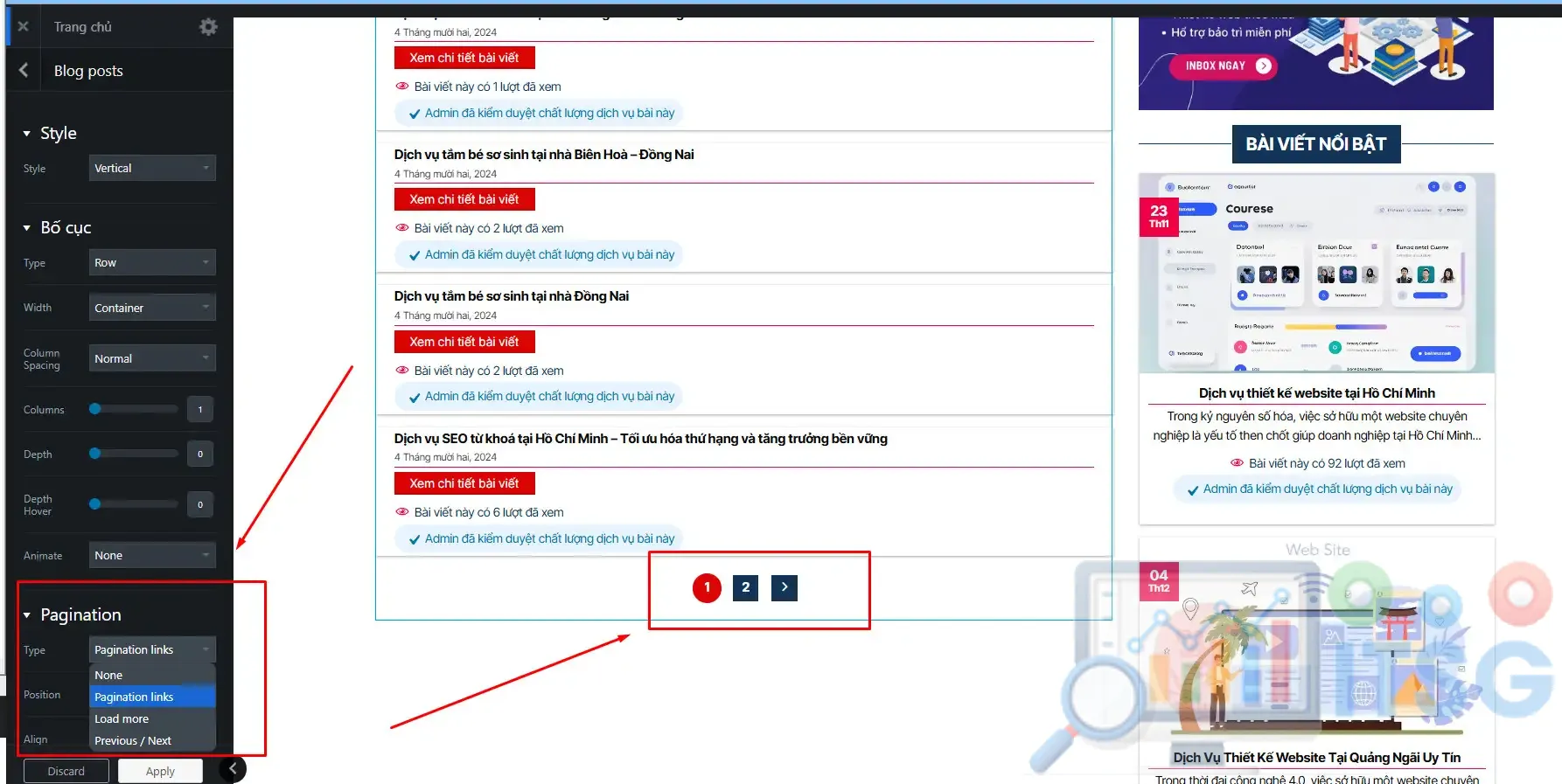The width and height of the screenshot is (1562, 784).
Task: Click the Apply button
Action: click(x=160, y=771)
